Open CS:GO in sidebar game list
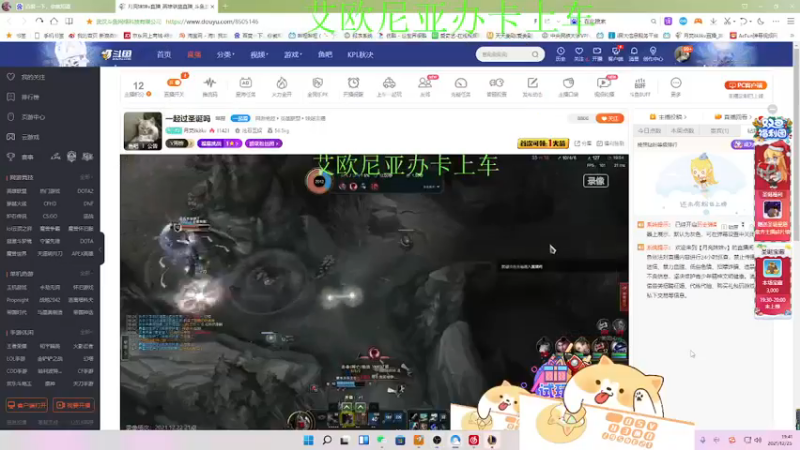 (x=50, y=216)
